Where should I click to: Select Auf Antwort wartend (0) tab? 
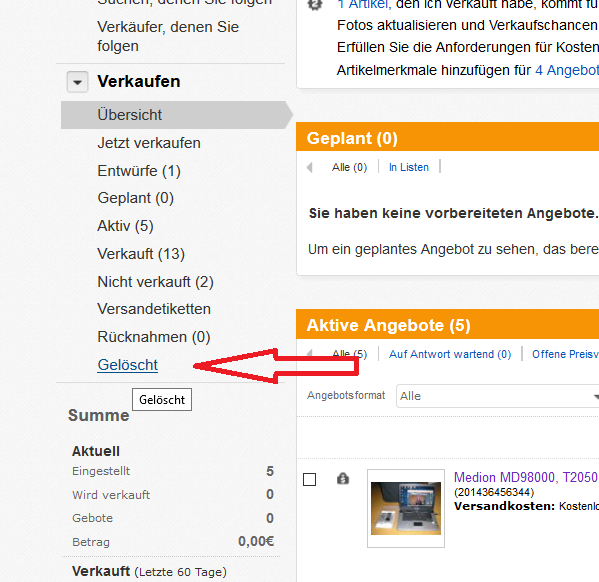coord(450,354)
